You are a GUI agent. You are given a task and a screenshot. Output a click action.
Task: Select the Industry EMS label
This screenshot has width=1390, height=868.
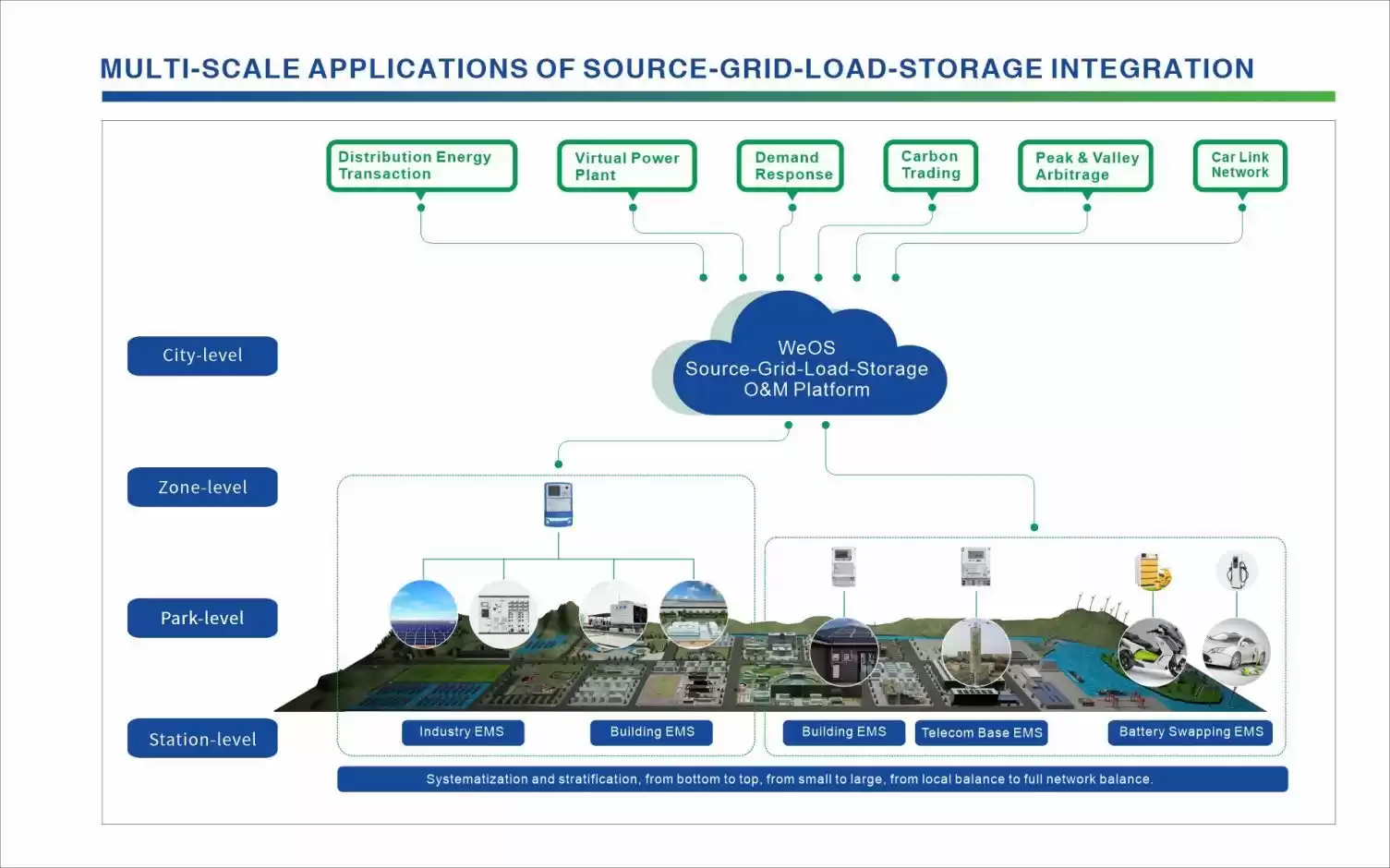click(463, 732)
